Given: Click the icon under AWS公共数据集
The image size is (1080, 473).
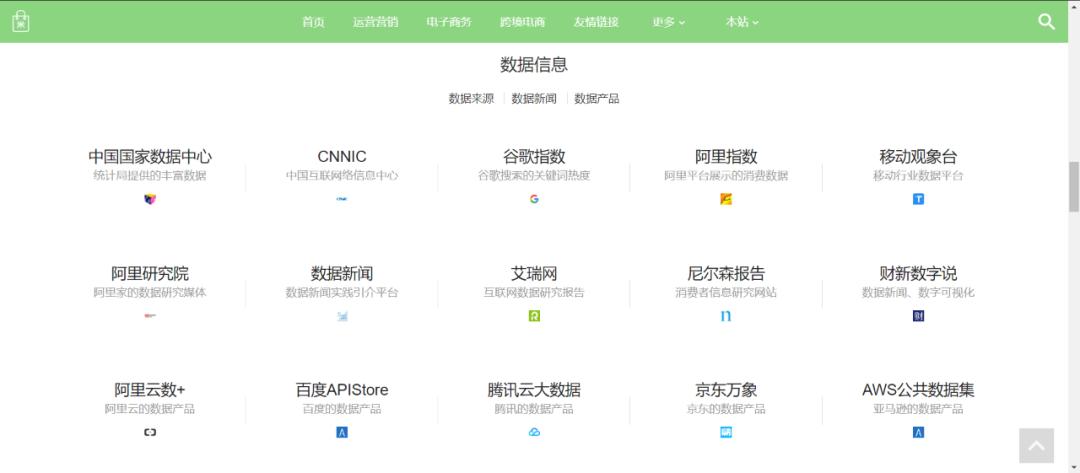Looking at the screenshot, I should (918, 432).
